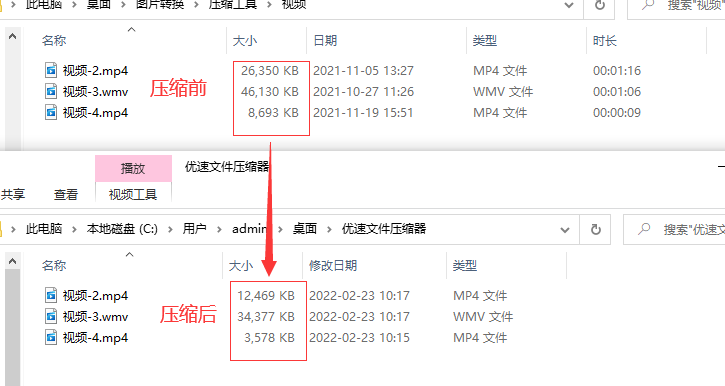This screenshot has width=725, height=386.
Task: Click the duration 00:01:16
Action: click(617, 71)
